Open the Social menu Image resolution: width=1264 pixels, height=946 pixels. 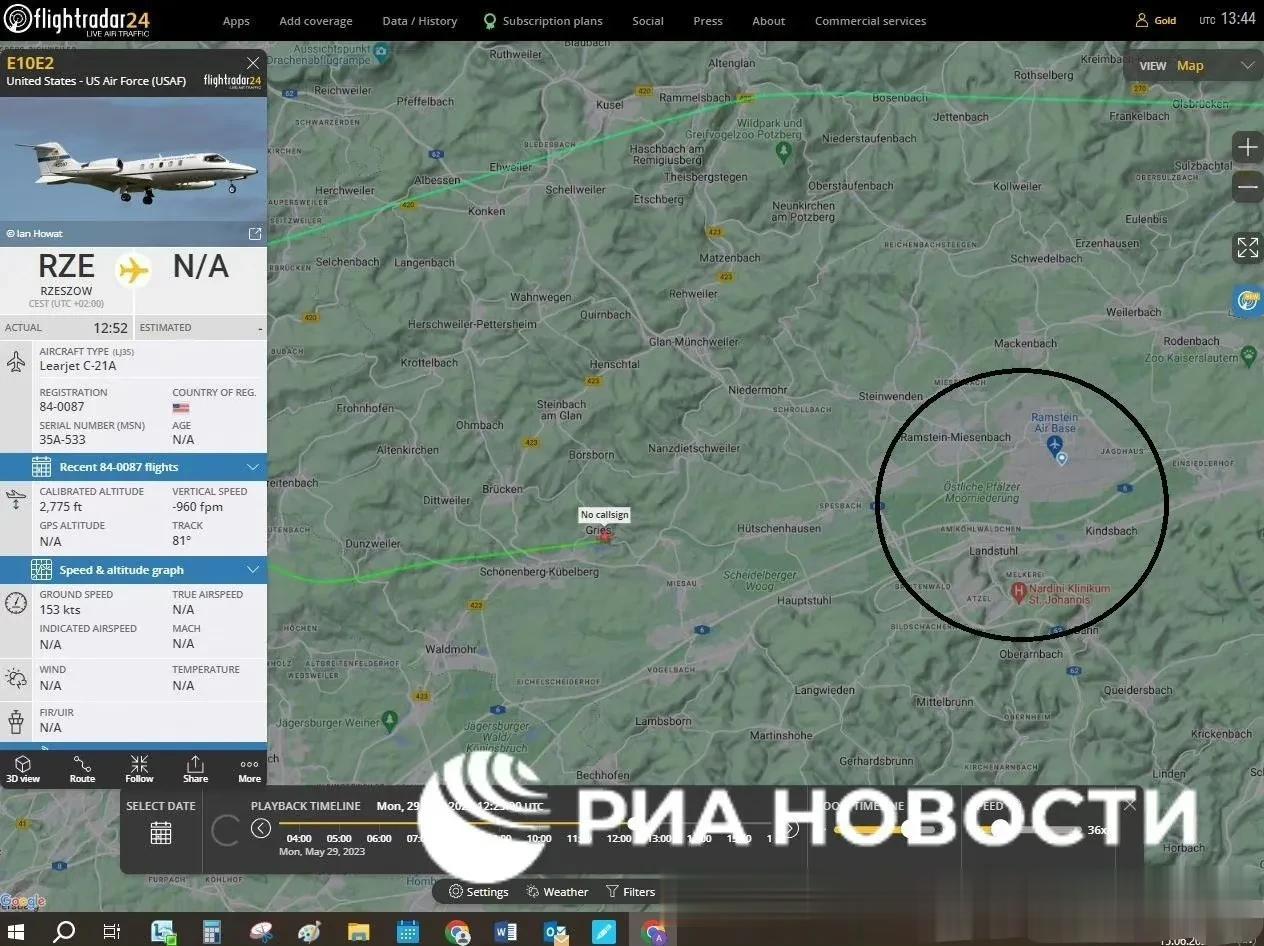tap(648, 21)
